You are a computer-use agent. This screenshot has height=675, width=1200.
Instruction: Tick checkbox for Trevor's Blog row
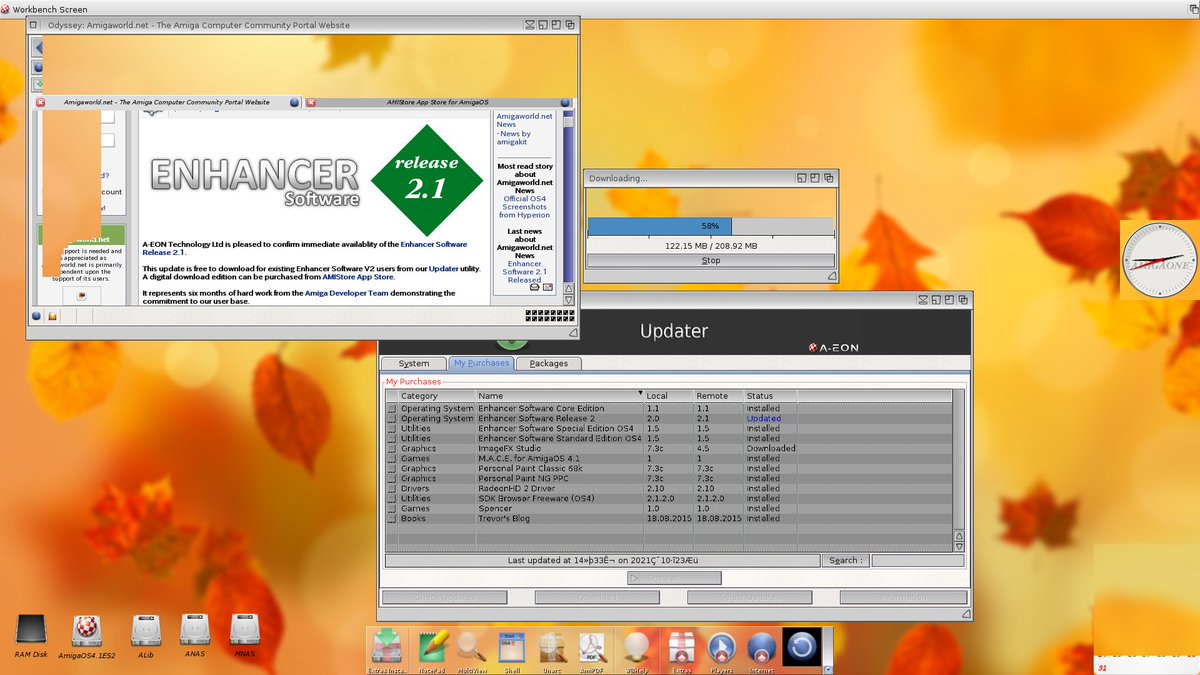pyautogui.click(x=392, y=518)
